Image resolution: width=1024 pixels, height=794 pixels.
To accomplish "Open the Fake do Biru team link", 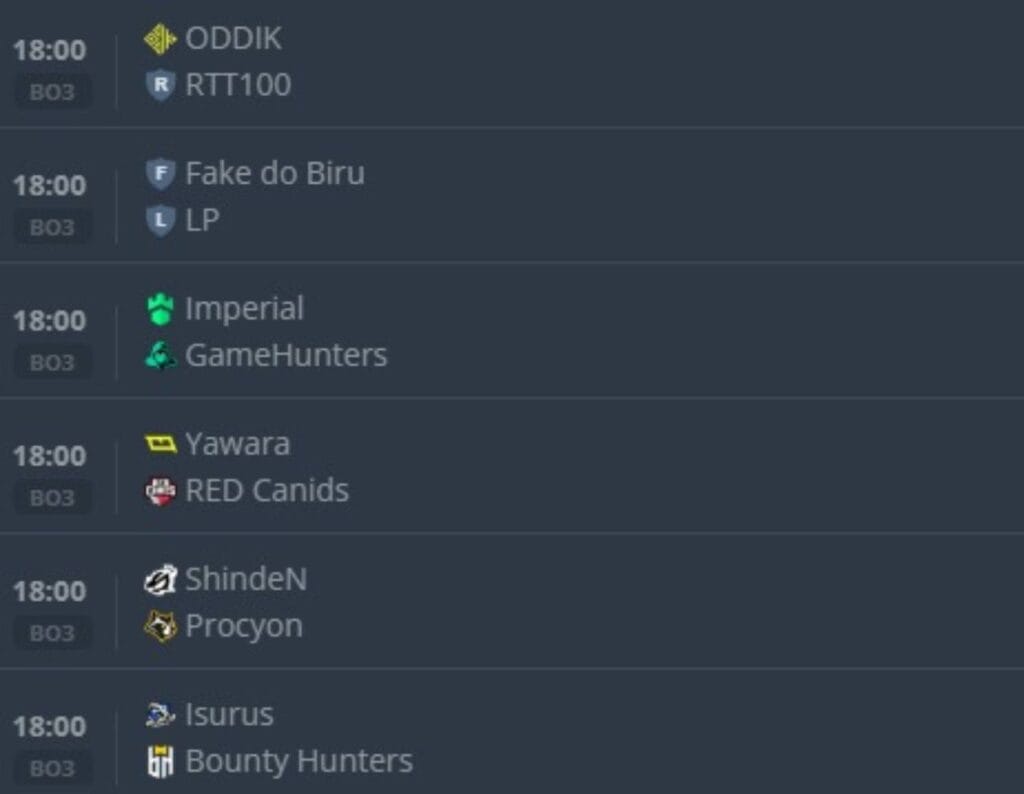I will pos(274,174).
